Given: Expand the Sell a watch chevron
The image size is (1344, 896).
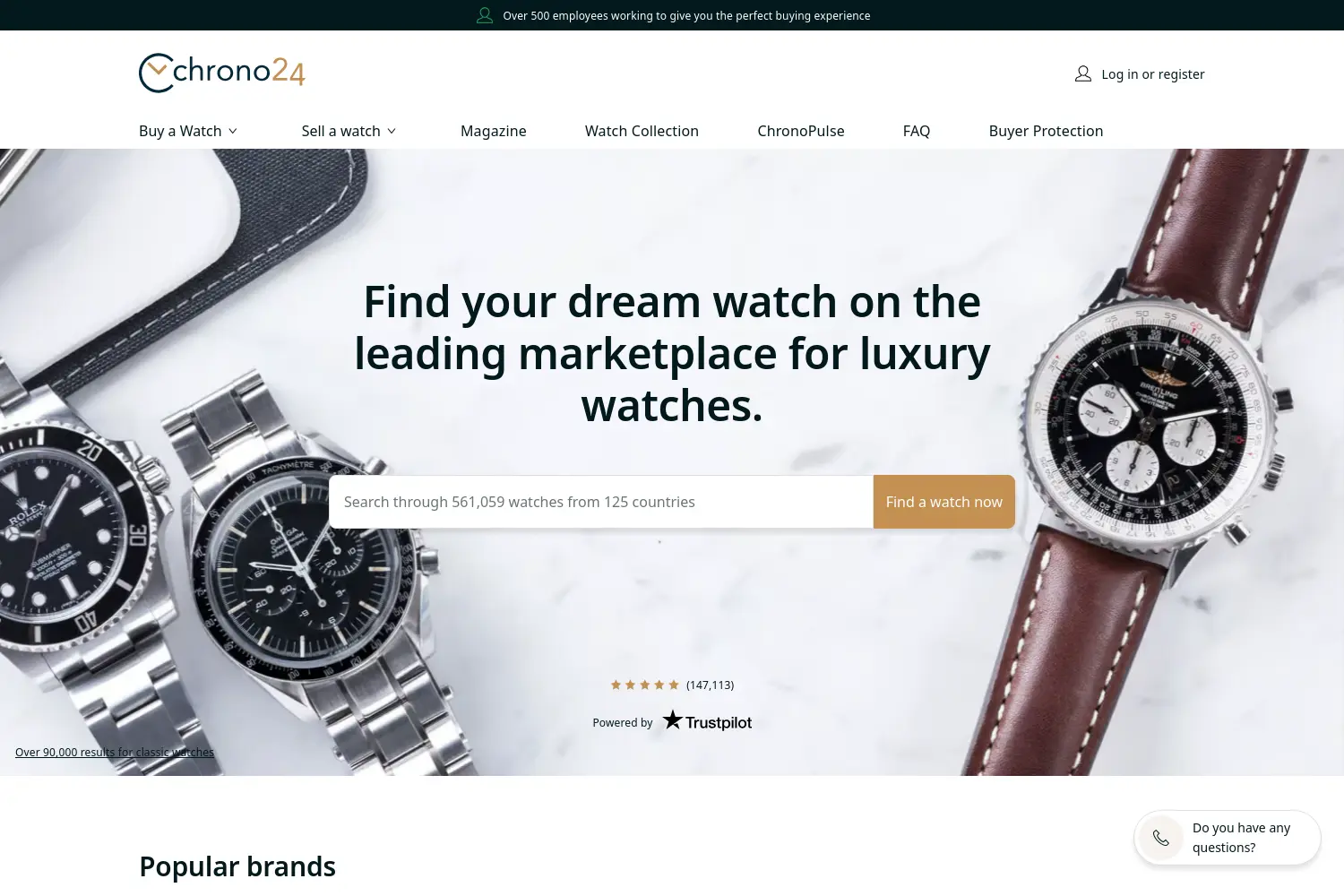Looking at the screenshot, I should (x=392, y=131).
